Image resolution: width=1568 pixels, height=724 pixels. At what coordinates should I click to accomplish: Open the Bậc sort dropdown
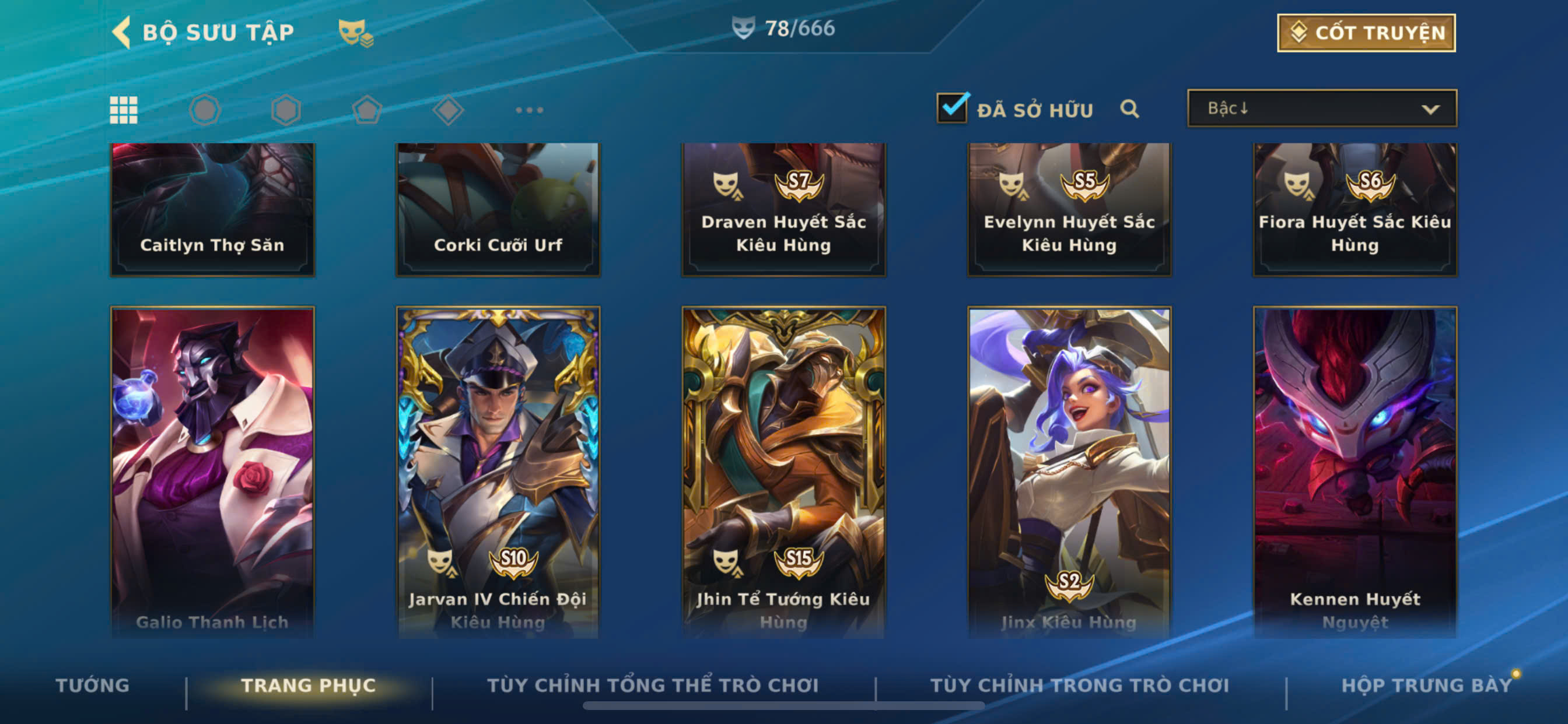click(x=1321, y=108)
